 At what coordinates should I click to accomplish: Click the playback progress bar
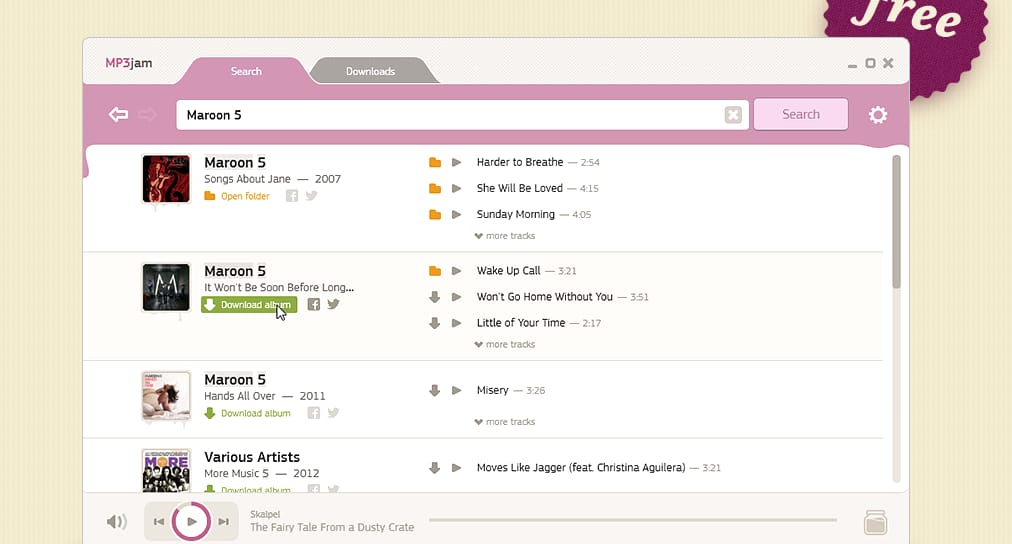(632, 520)
